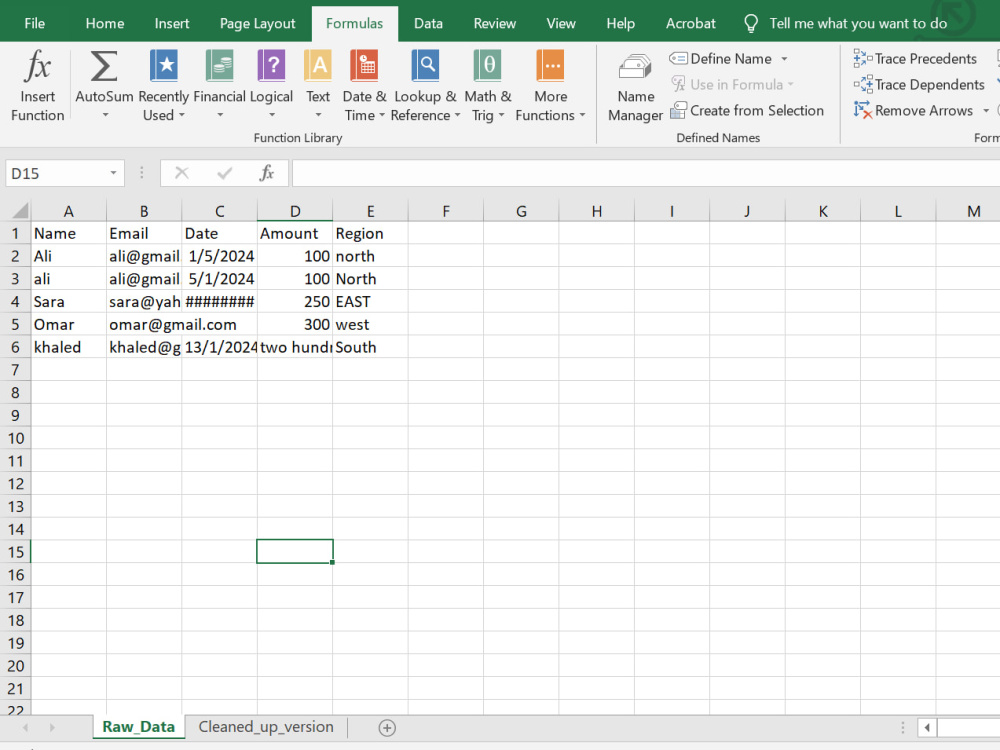Click Select All corner triangle
This screenshot has width=1000, height=750.
[20, 210]
